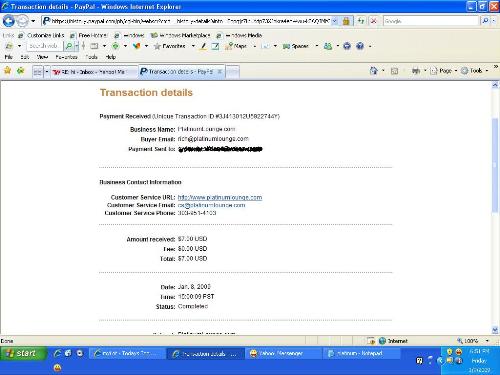Select the Completed status text

click(193, 306)
